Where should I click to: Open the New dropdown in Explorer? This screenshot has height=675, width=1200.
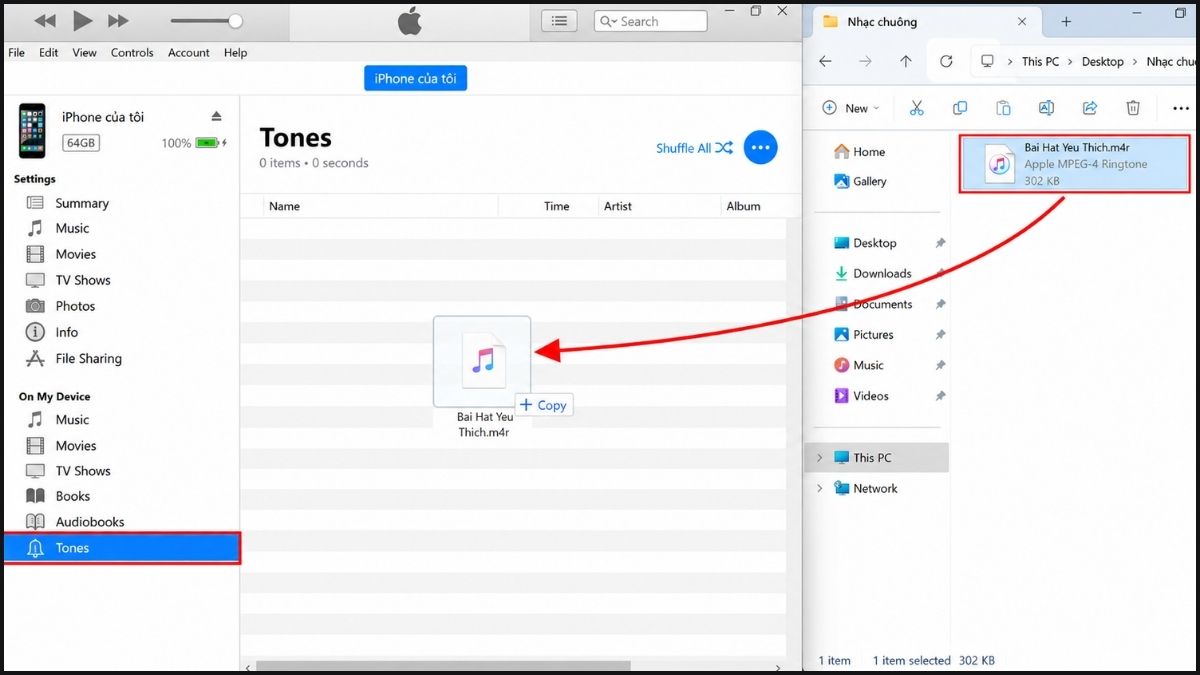(851, 108)
